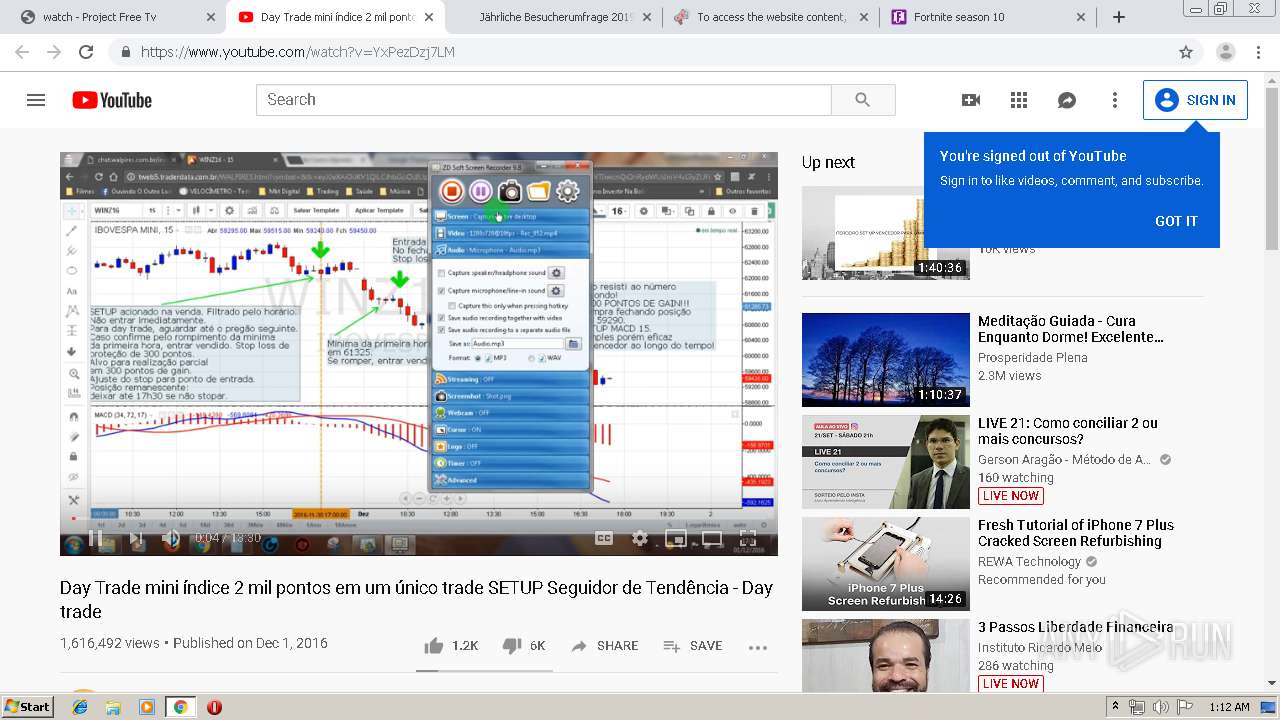The image size is (1280, 720).
Task: Enter full screen on the video
Action: (749, 538)
